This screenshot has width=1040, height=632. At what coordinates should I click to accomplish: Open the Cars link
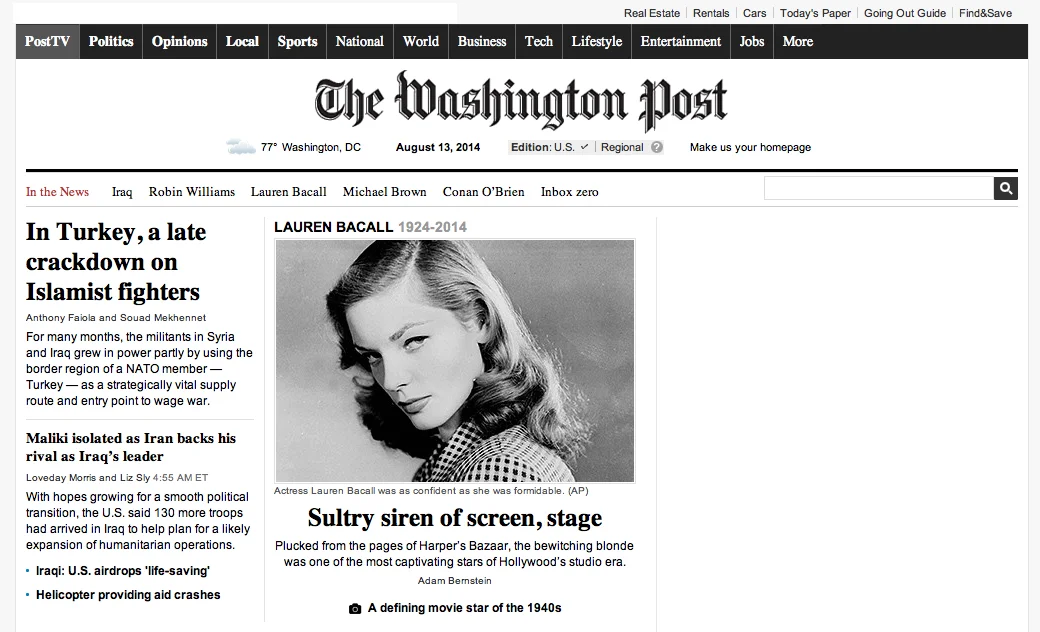click(x=755, y=13)
